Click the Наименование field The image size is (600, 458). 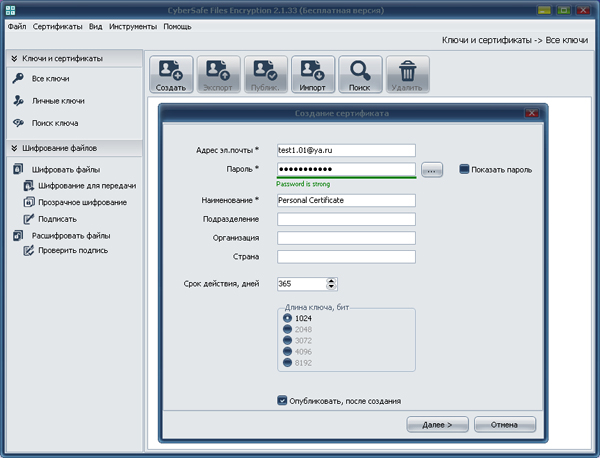coord(346,200)
